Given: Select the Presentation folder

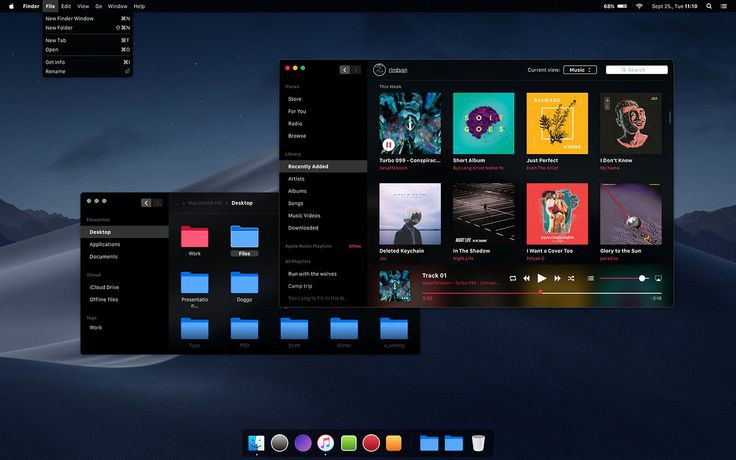Looking at the screenshot, I should coord(194,283).
